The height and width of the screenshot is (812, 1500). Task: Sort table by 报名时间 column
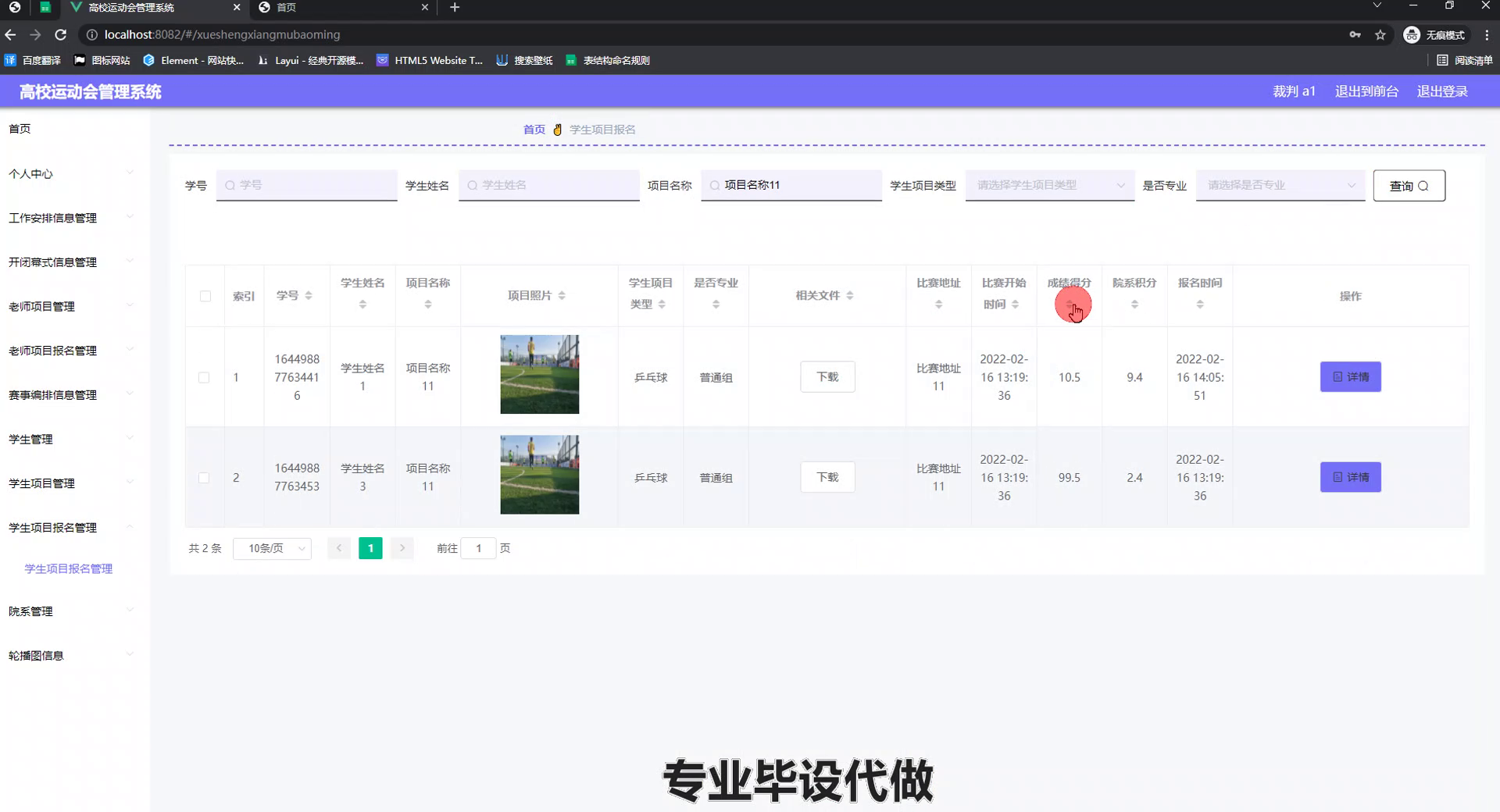[x=1200, y=304]
